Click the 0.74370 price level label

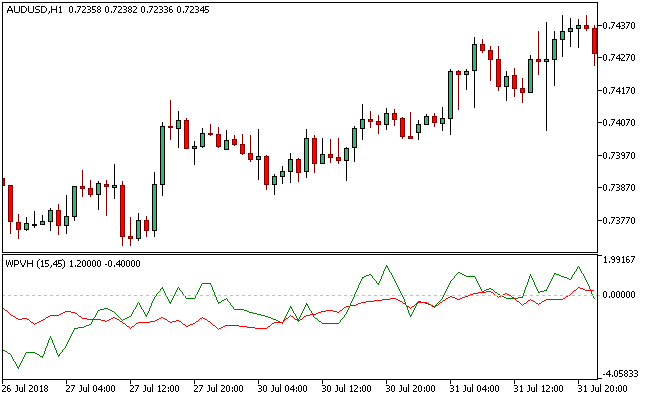tap(622, 25)
